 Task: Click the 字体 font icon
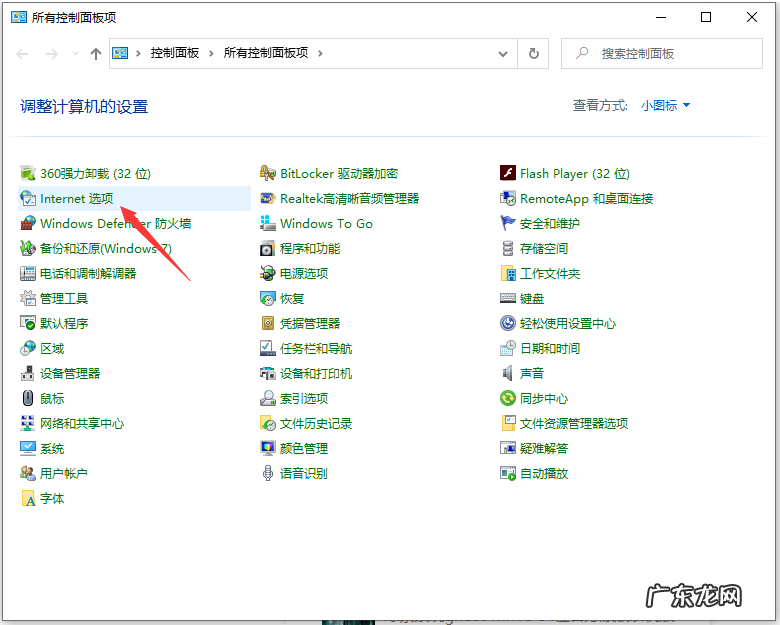28,498
